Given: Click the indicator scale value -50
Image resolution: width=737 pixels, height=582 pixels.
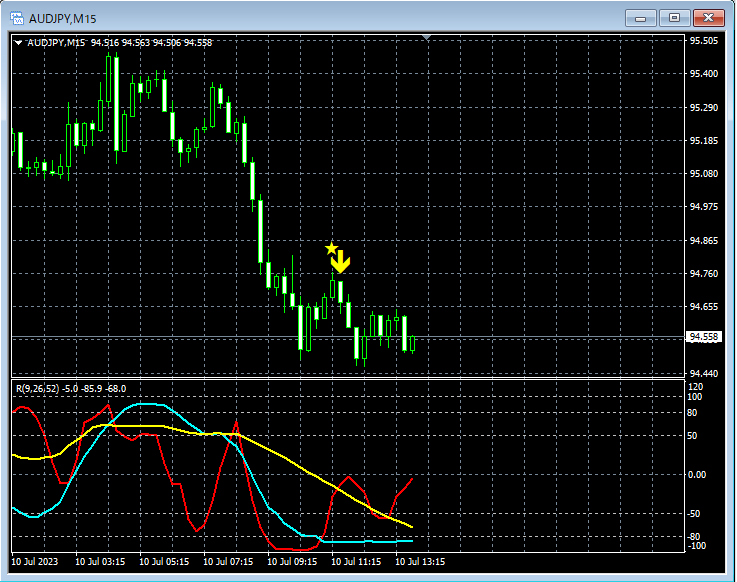Looking at the screenshot, I should point(695,514).
